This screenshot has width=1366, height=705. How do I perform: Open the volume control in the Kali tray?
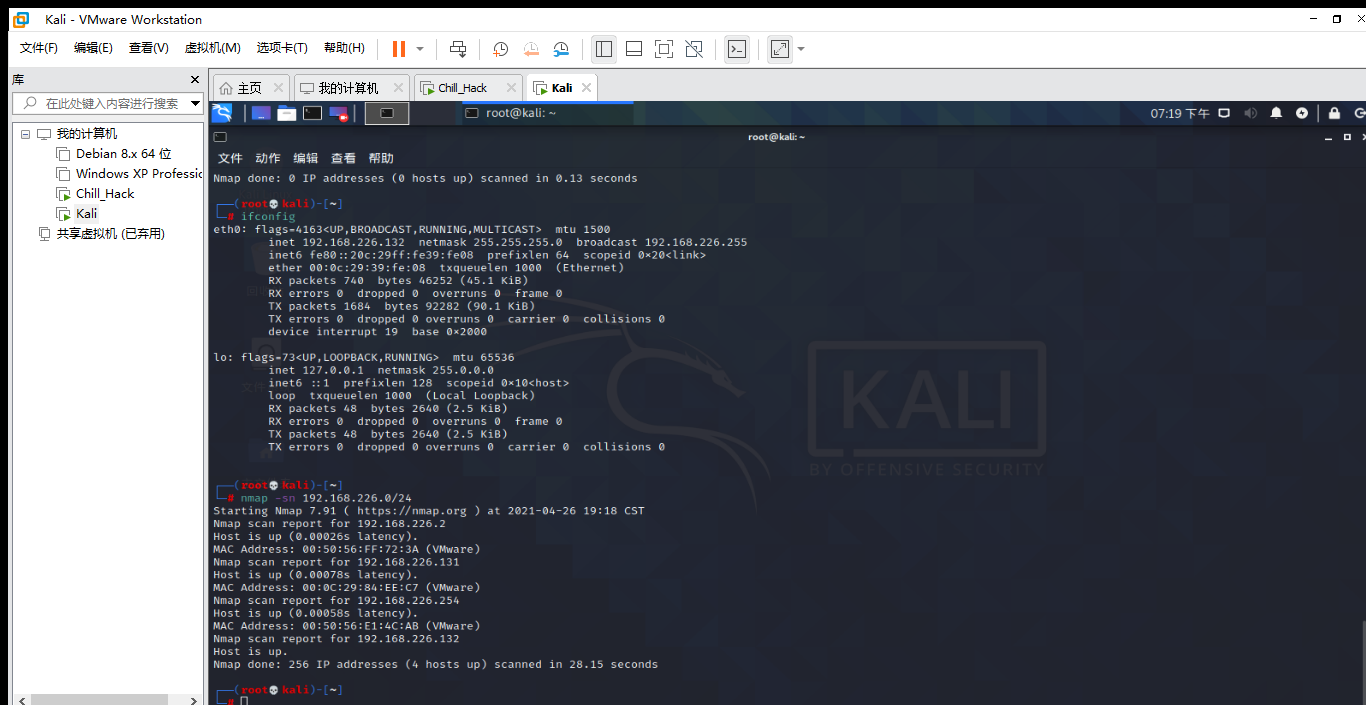[x=1250, y=112]
